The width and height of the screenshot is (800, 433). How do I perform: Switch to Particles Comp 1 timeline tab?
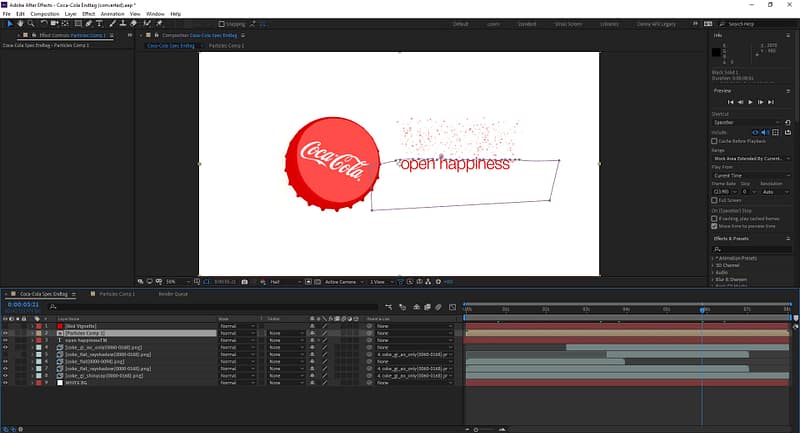[117, 294]
